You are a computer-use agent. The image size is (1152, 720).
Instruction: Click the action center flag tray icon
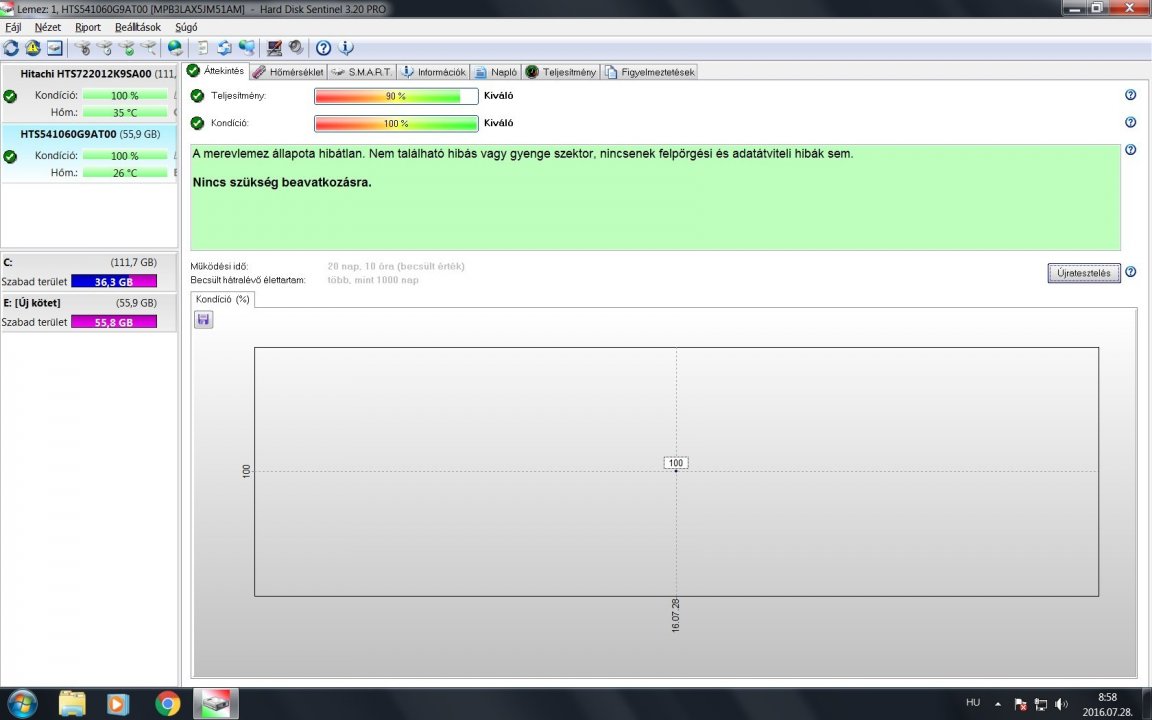click(1020, 705)
